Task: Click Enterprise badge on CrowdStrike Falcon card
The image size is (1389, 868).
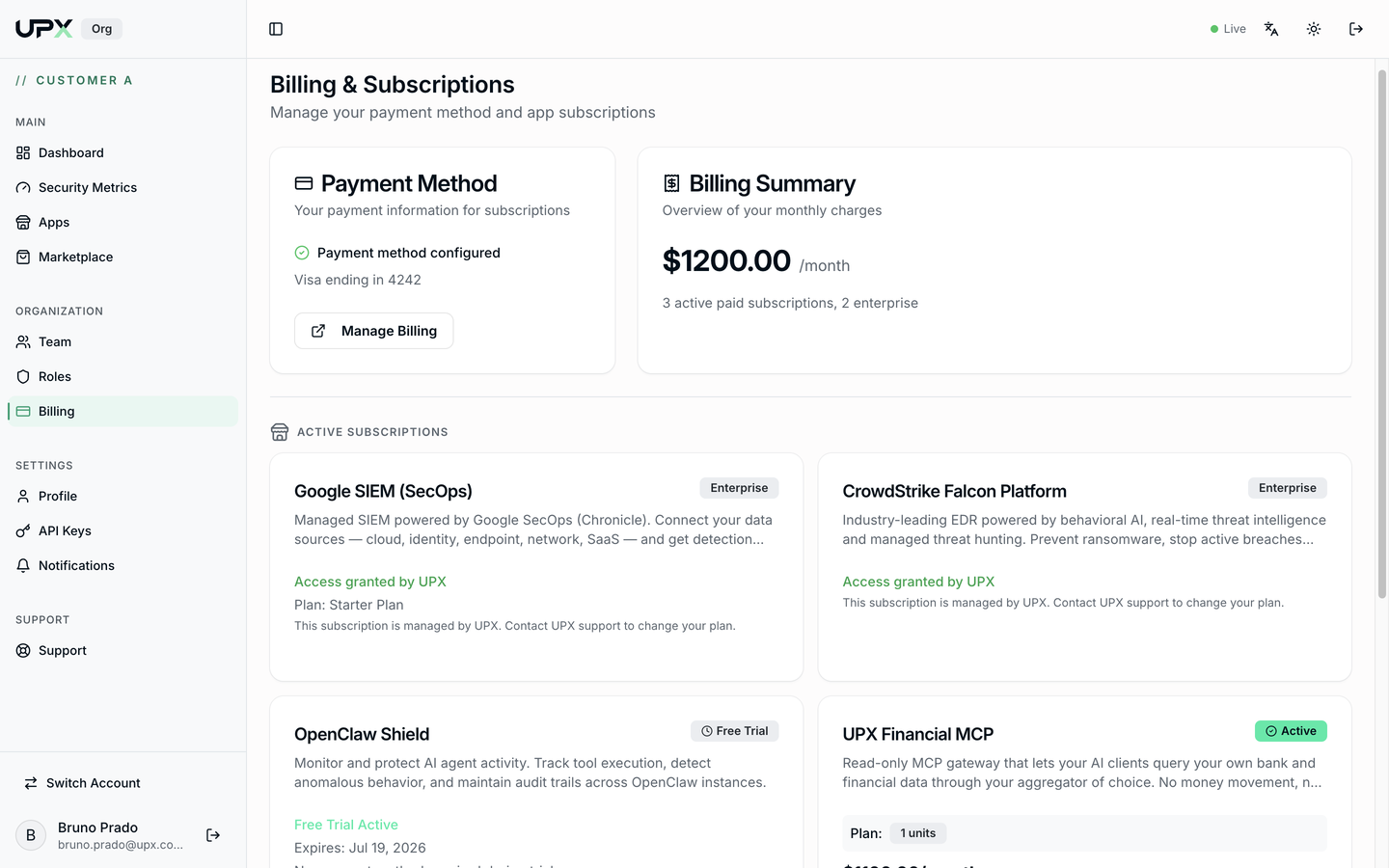Action: click(x=1287, y=488)
